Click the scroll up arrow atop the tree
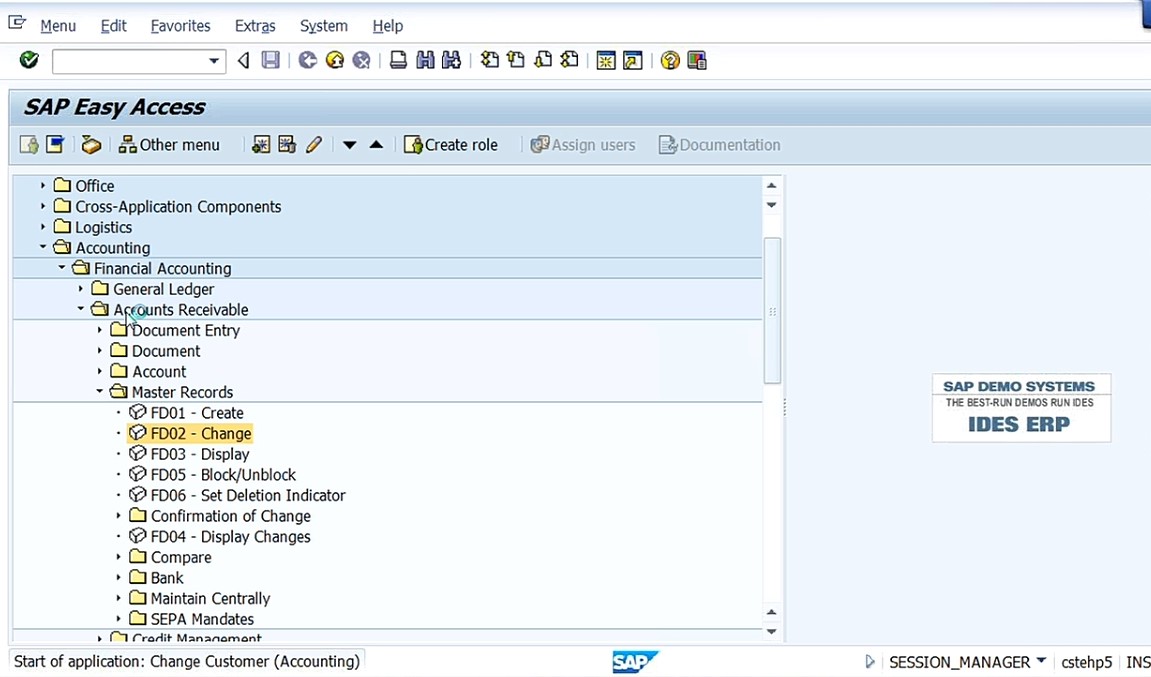Screen dimensions: 1151x677 (x=771, y=185)
